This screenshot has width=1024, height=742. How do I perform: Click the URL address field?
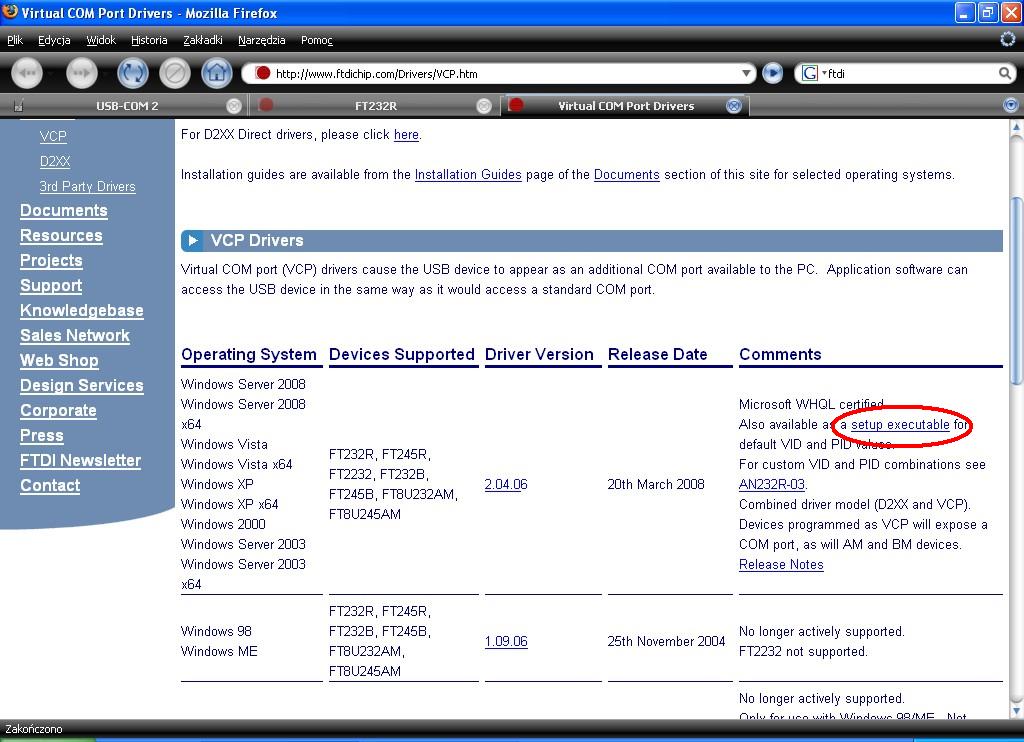click(x=498, y=73)
